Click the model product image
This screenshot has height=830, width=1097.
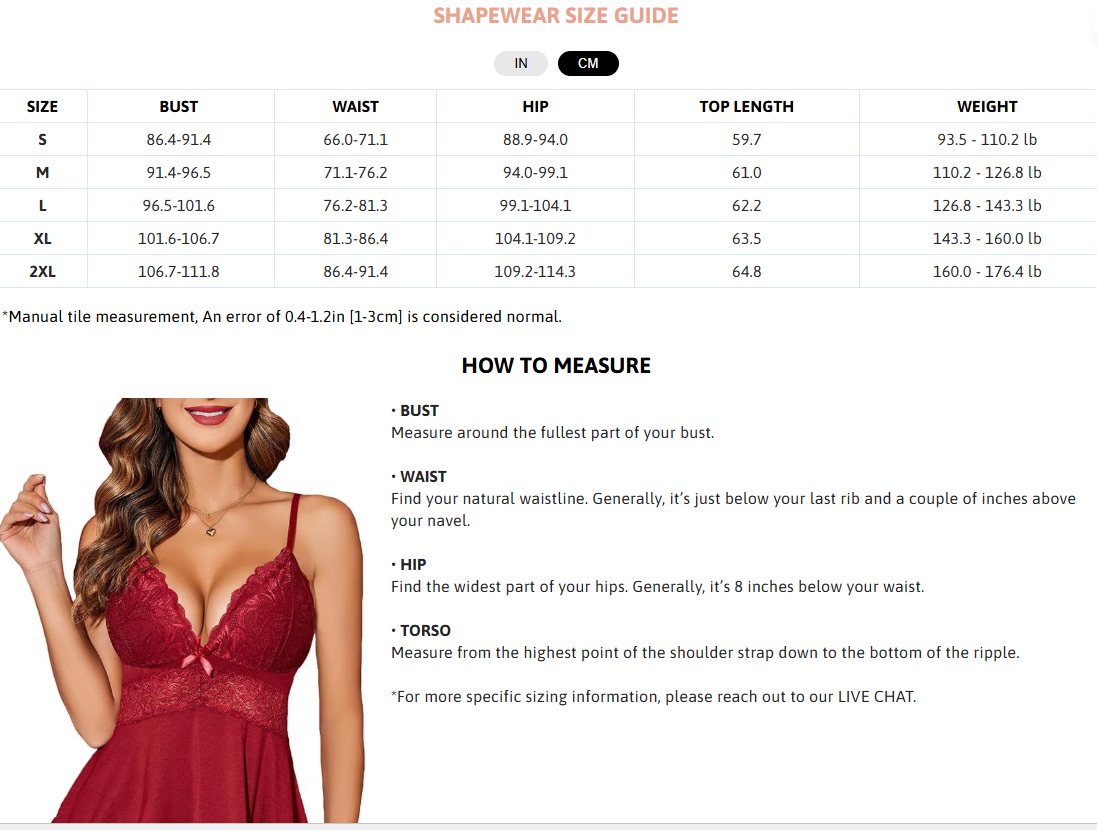[183, 610]
